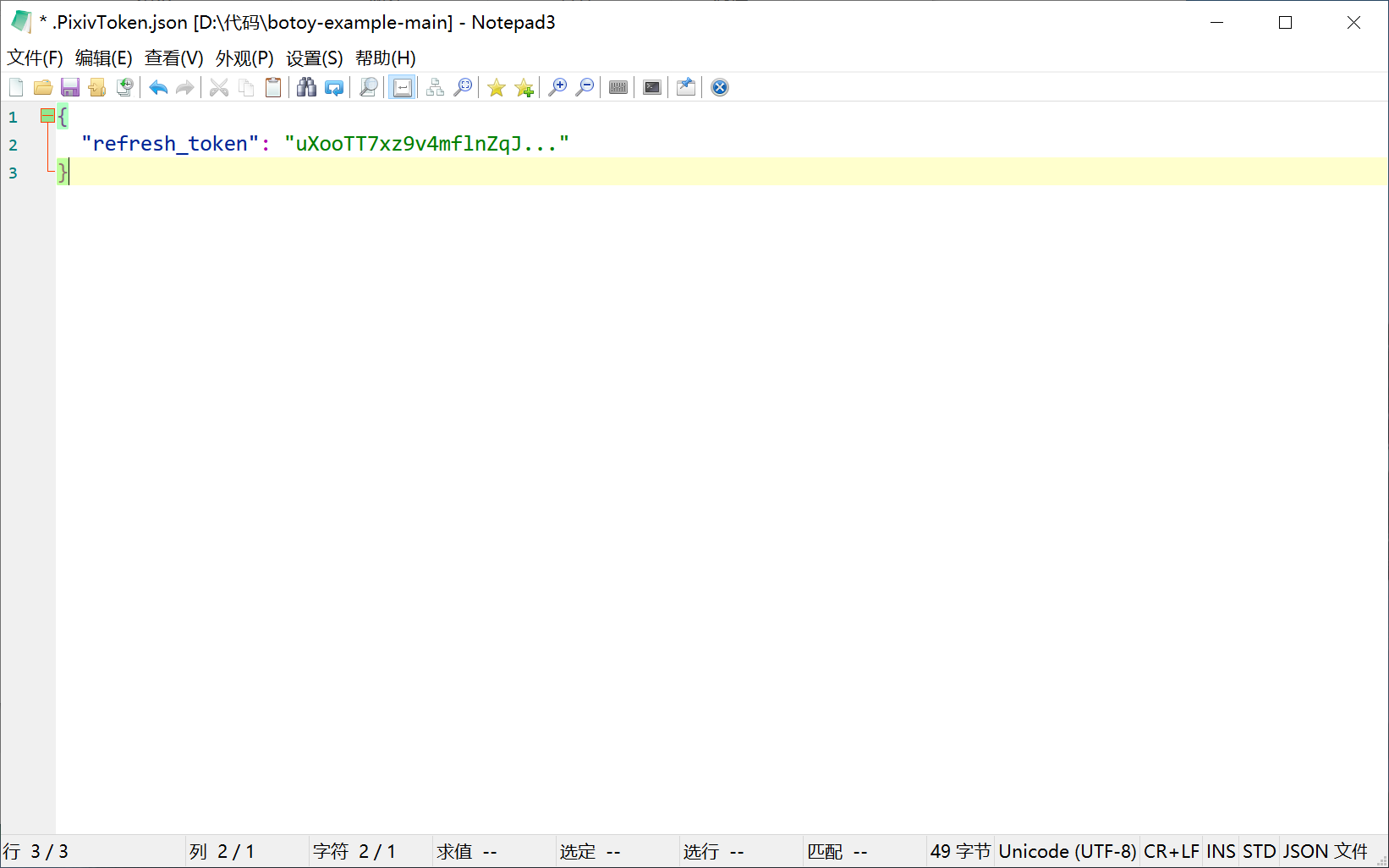
Task: Zoom out with magnifier minus icon
Action: coord(585,87)
